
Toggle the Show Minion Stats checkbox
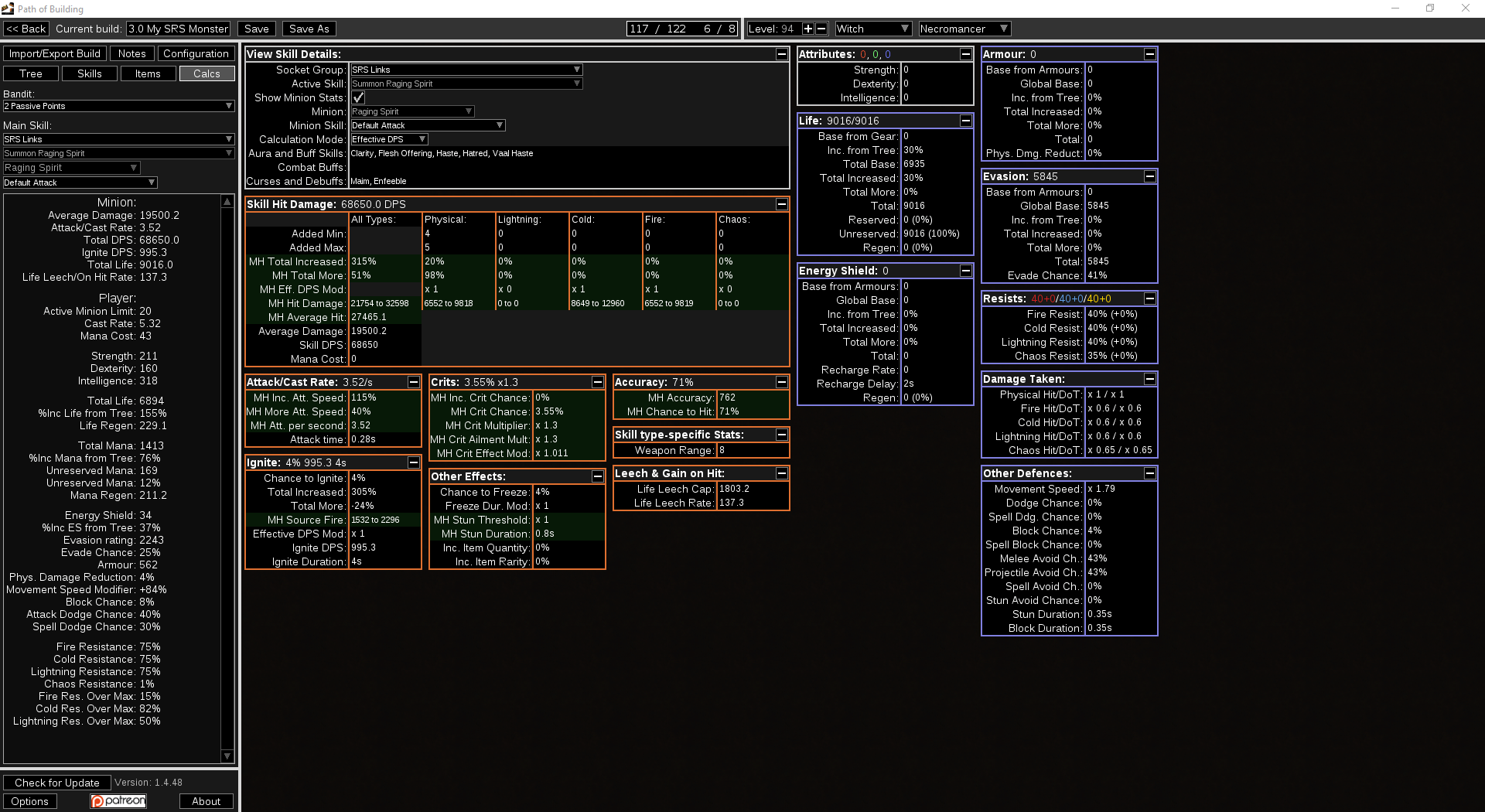[358, 97]
